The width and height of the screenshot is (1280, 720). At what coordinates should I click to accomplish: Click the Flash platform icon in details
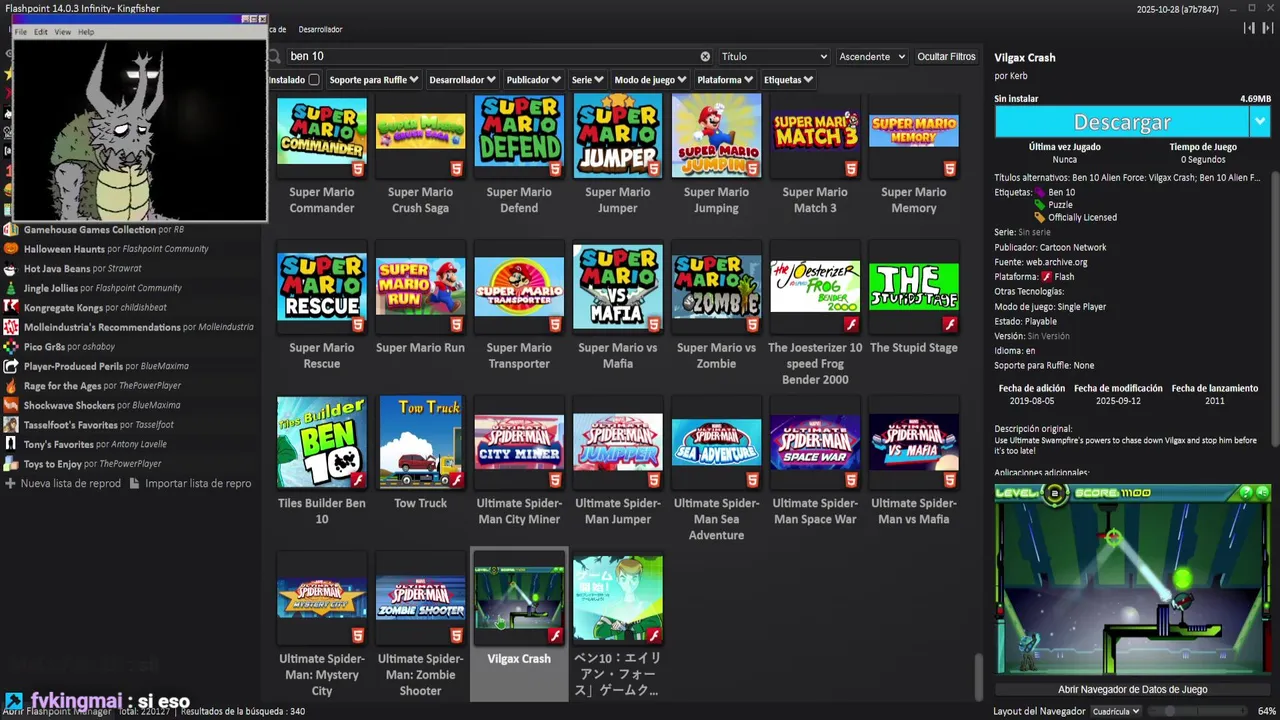pyautogui.click(x=1046, y=277)
